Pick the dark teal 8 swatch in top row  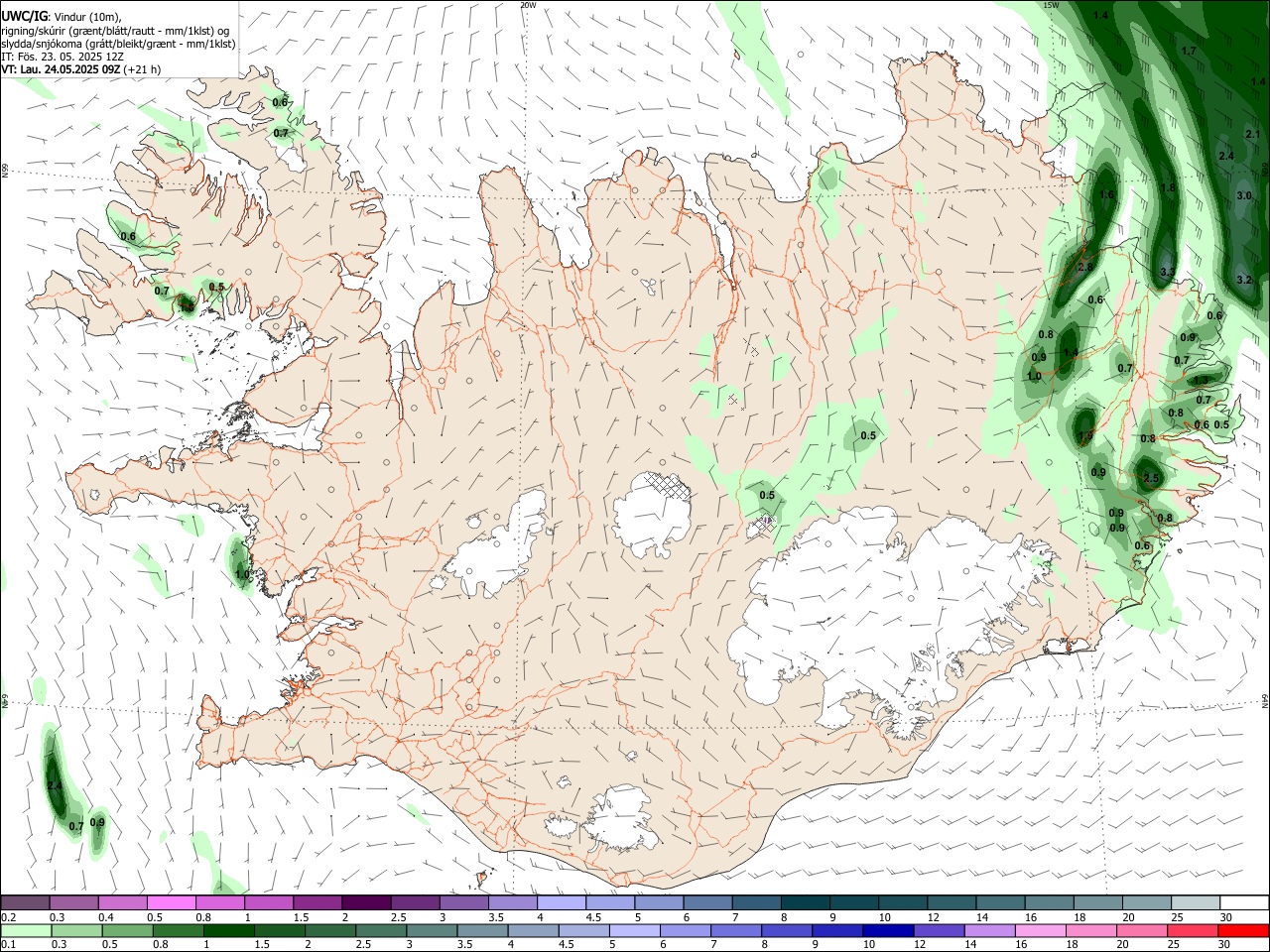[x=805, y=903]
